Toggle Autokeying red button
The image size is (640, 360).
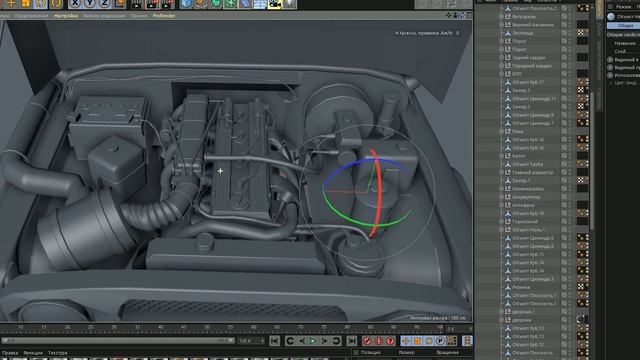coord(379,341)
